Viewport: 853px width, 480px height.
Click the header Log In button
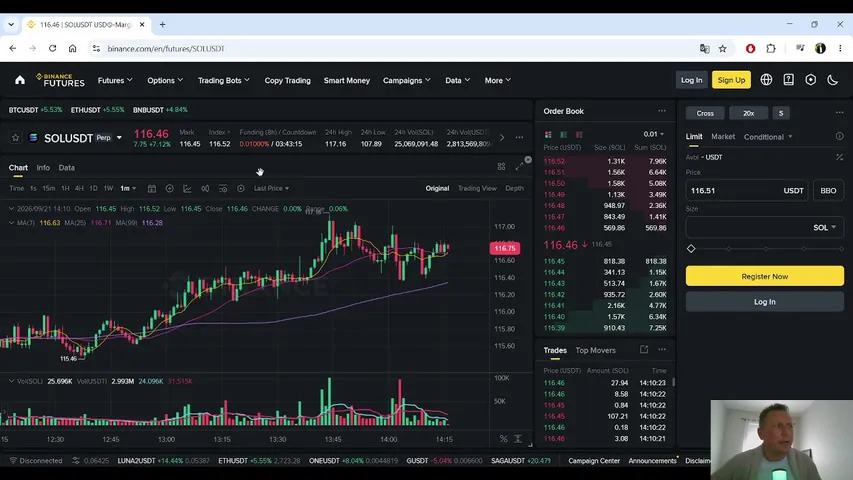click(691, 80)
